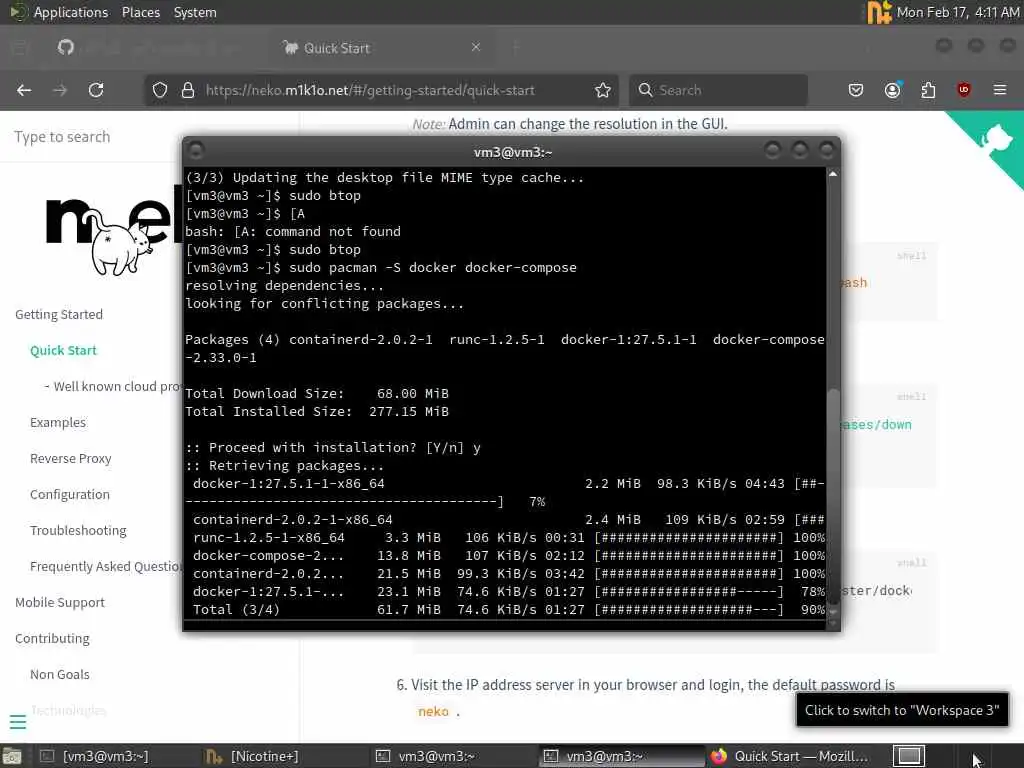Open the Troubleshooting sidebar link

click(x=78, y=530)
